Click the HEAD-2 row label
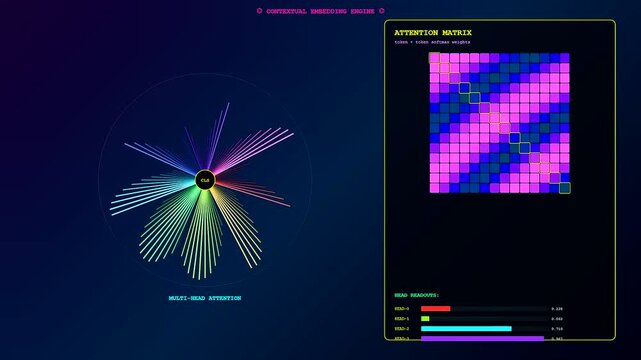641x360 pixels. click(x=402, y=329)
